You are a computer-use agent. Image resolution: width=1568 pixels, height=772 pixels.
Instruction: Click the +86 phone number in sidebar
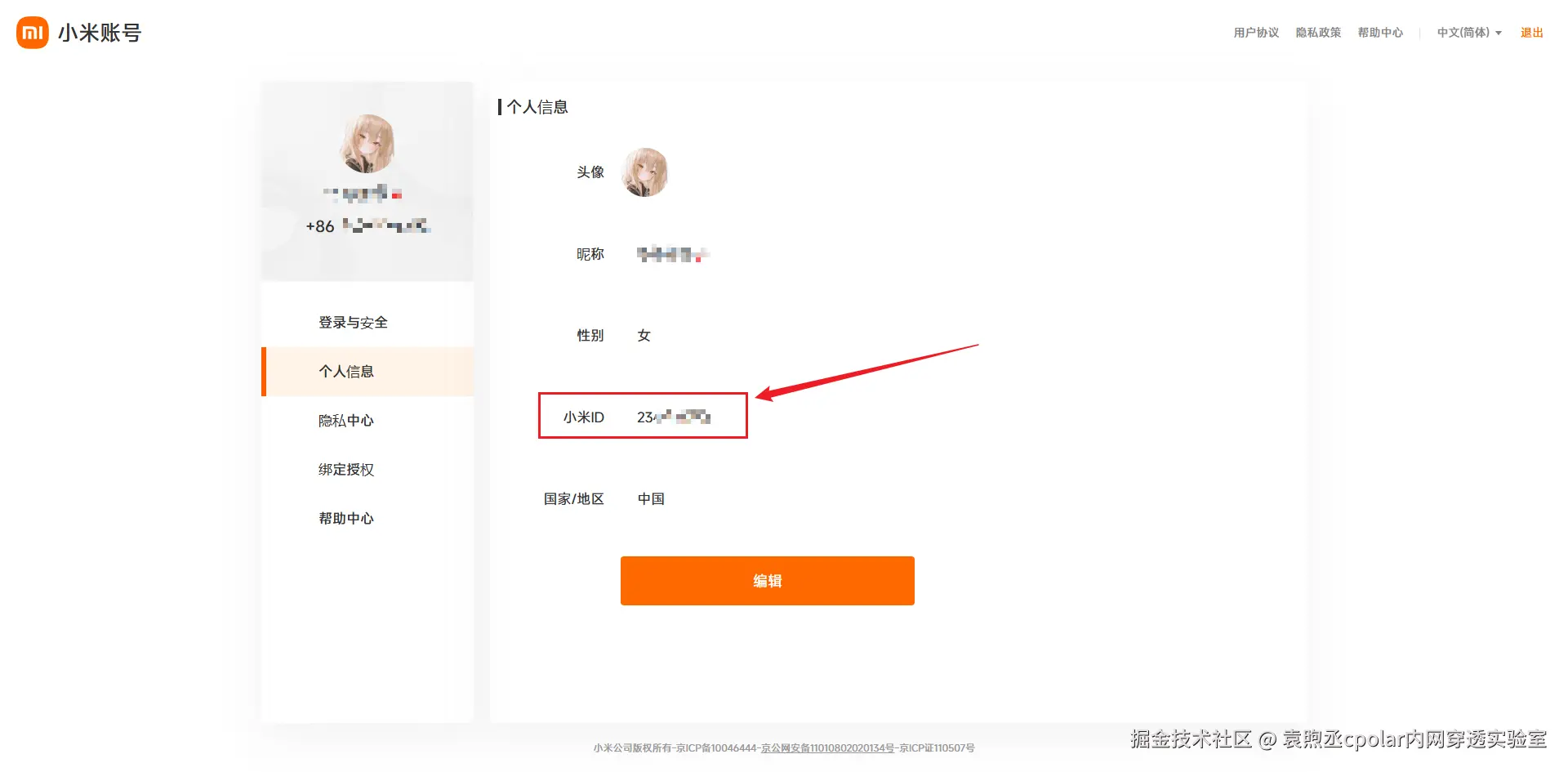pyautogui.click(x=367, y=226)
